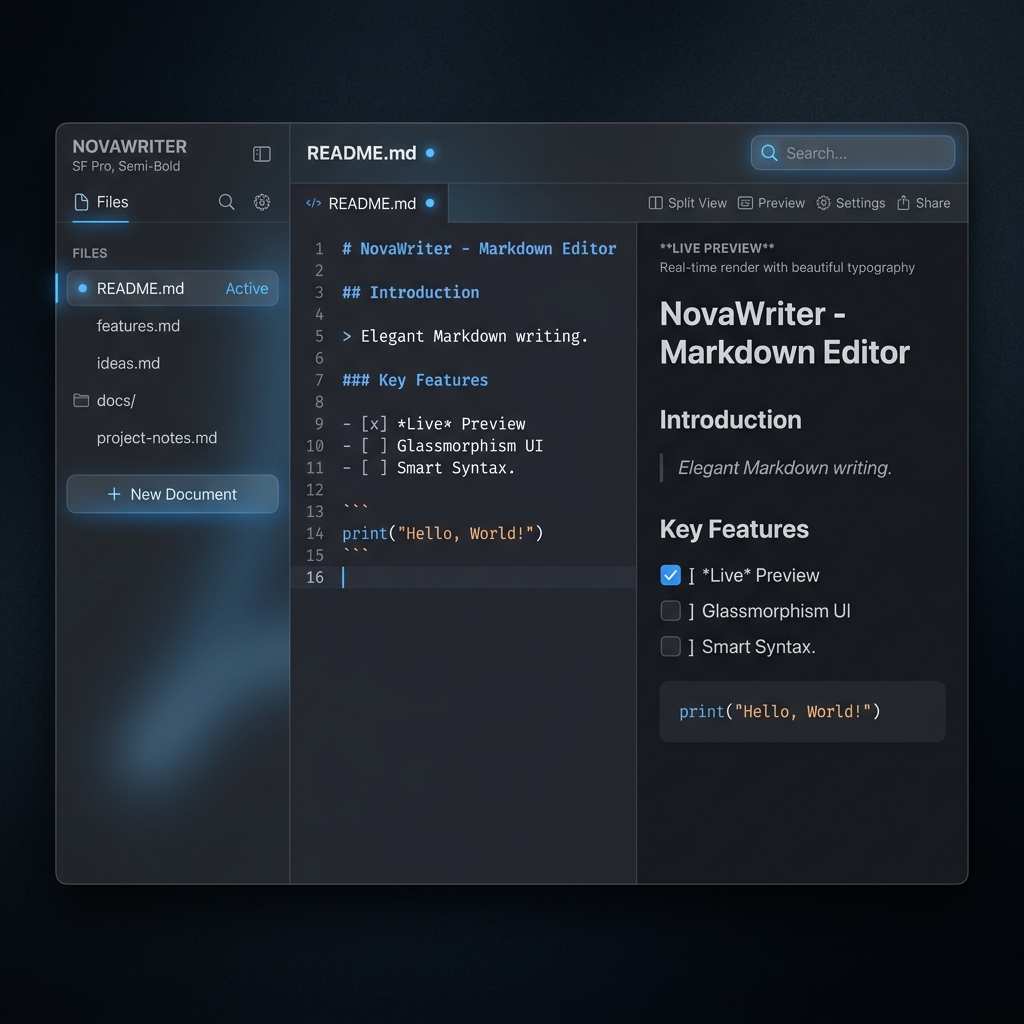Click the preview code block print statement
Viewport: 1024px width, 1024px height.
tap(780, 711)
